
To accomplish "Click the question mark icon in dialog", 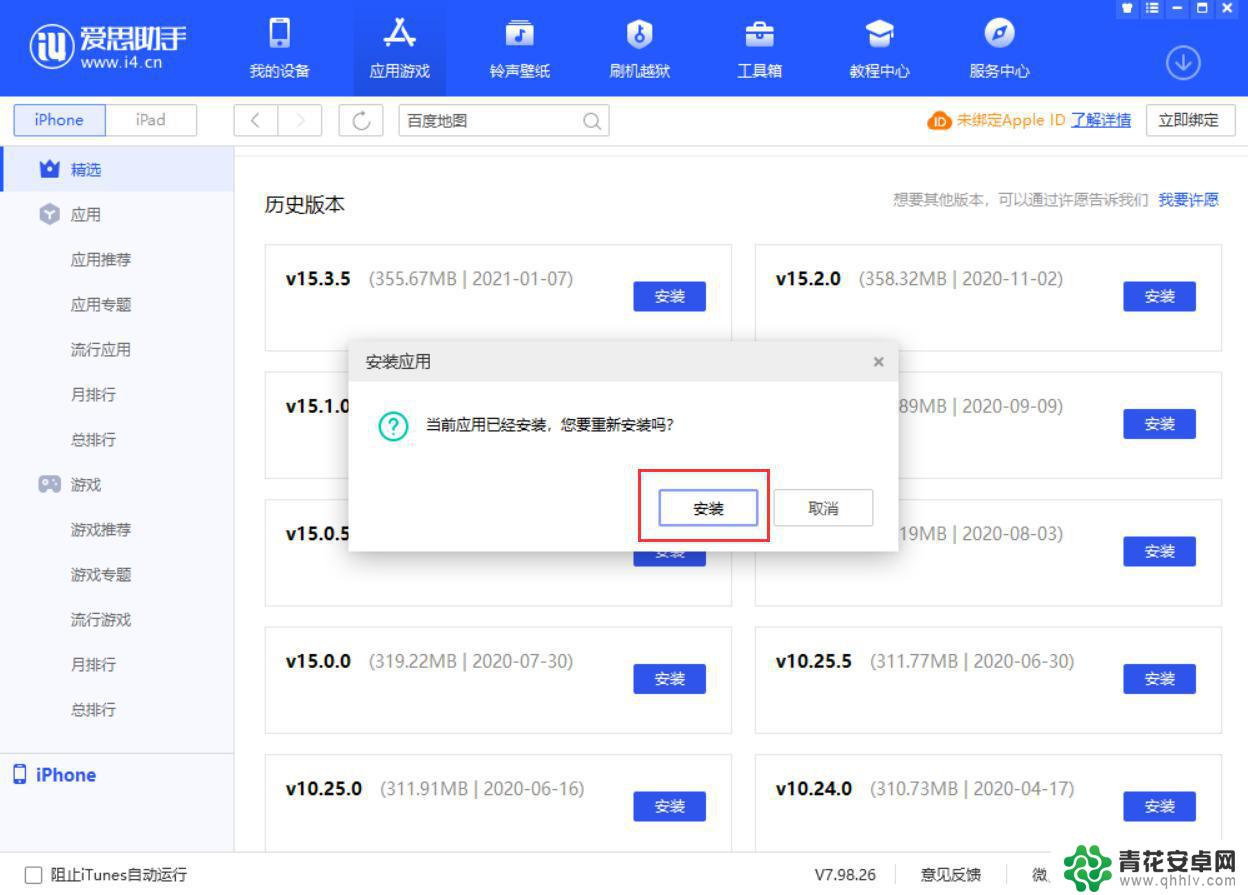I will coord(393,426).
